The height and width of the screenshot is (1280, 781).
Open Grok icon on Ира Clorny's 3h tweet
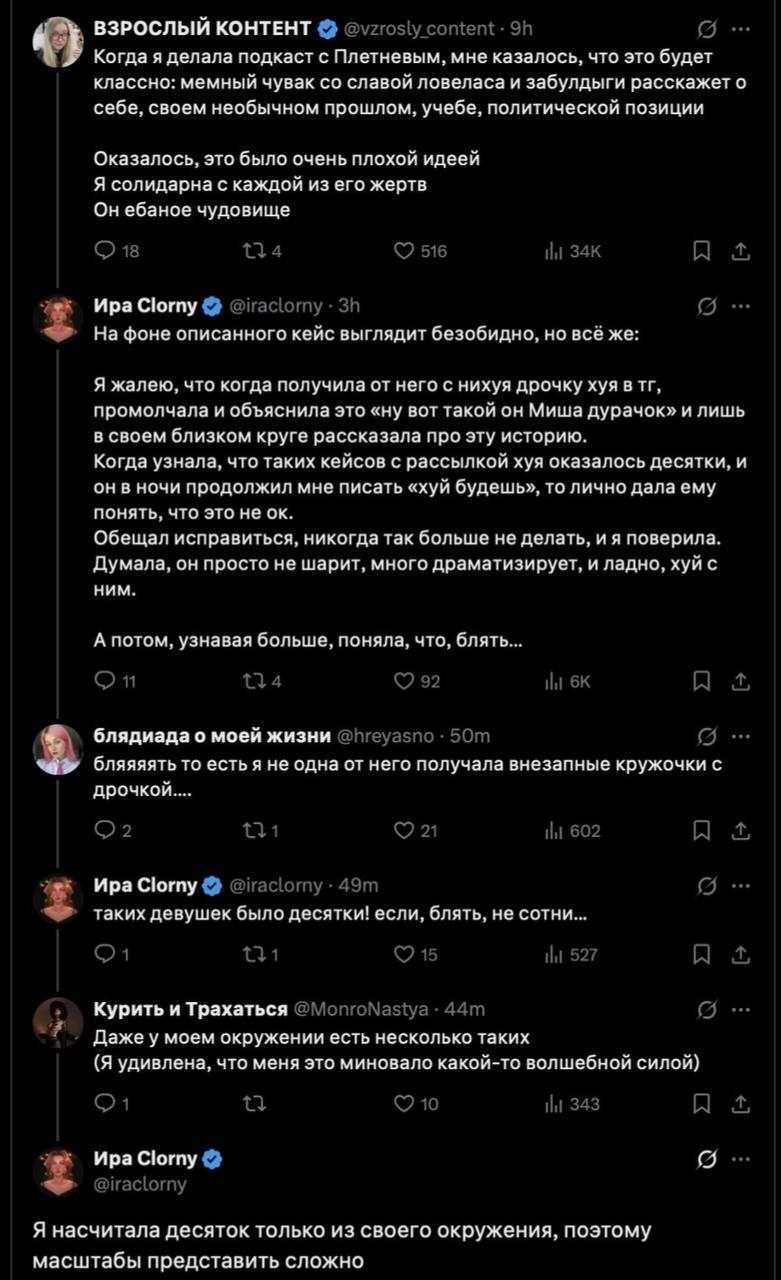[x=706, y=306]
